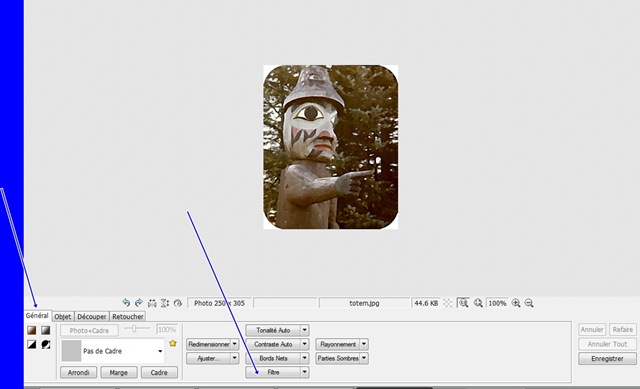Expand the Filtre dropdown arrow
This screenshot has width=640, height=389.
pyautogui.click(x=305, y=372)
